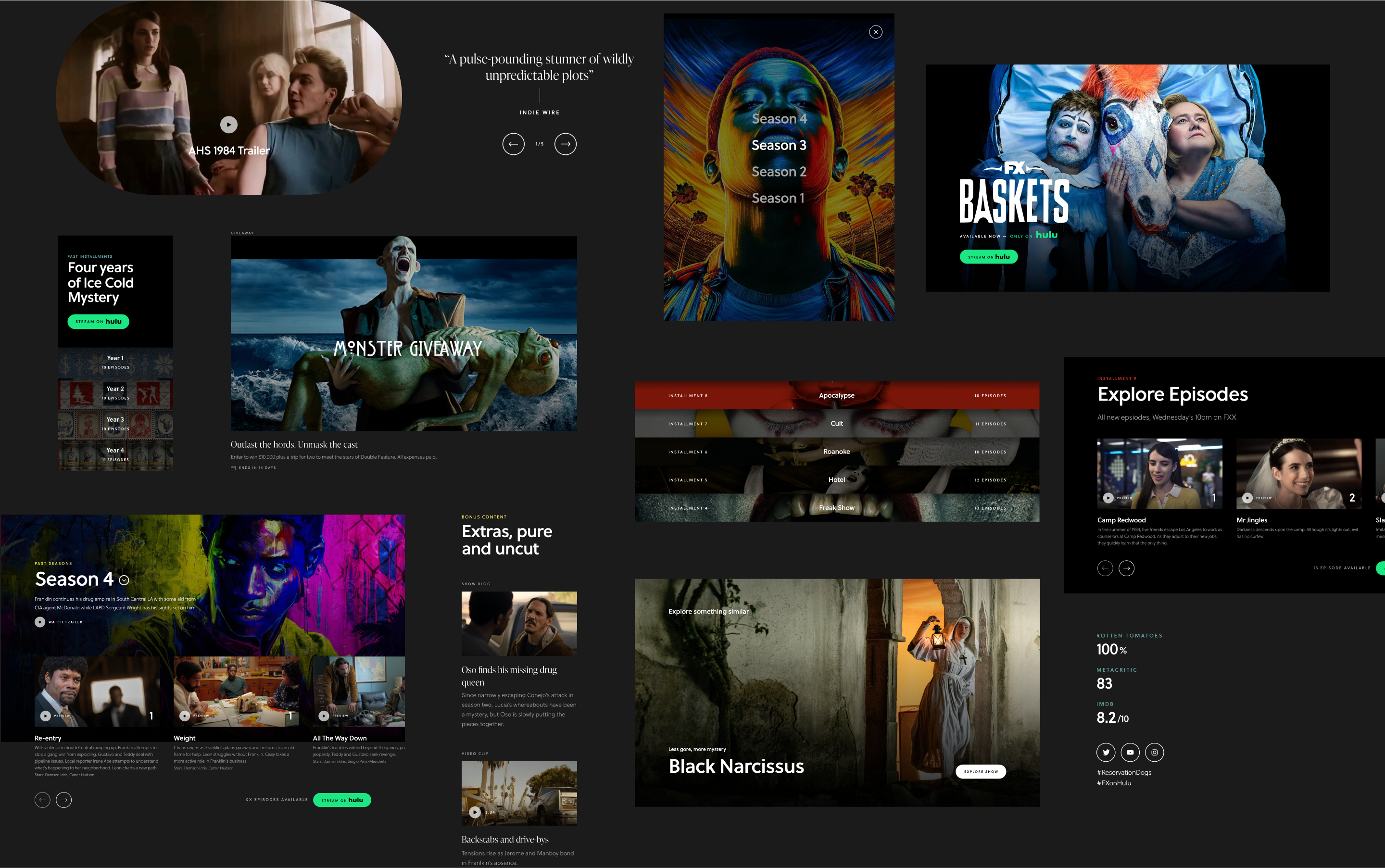Expand the Installment 5 Hotel row
This screenshot has width=1385, height=868.
837,480
